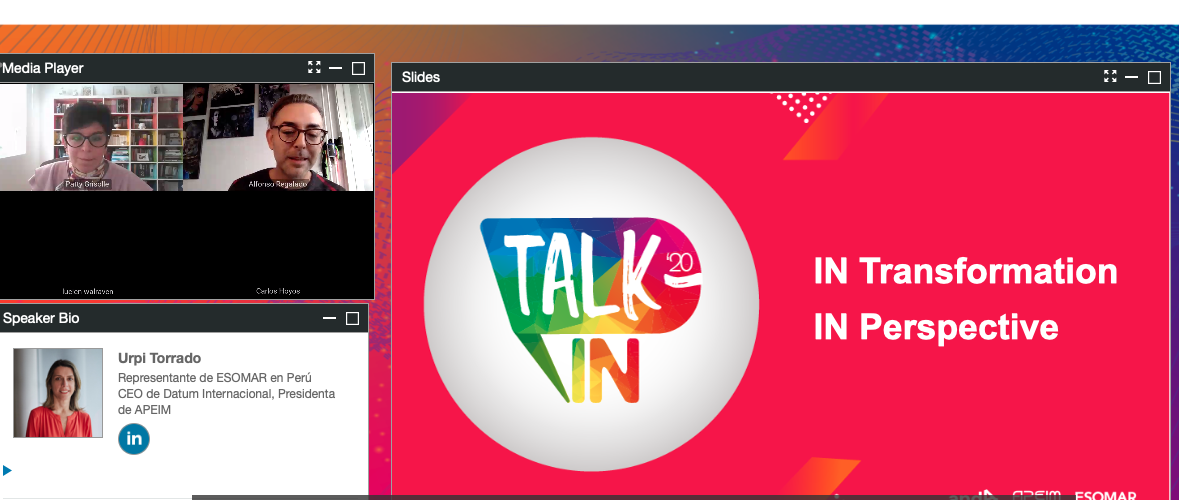Viewport: 1179px width, 500px height.
Task: Click the 'IN Transformation' slide text
Action: tap(965, 271)
